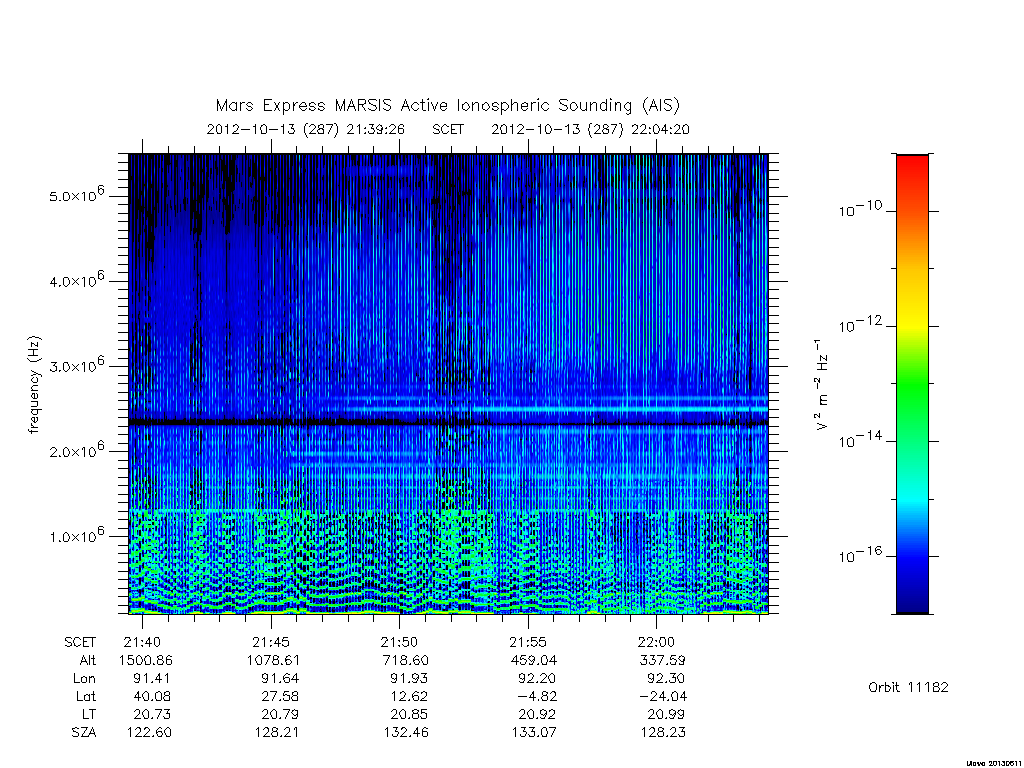Click the 'SZA' row label
Screen dimensions: 1024x768
pyautogui.click(x=84, y=733)
